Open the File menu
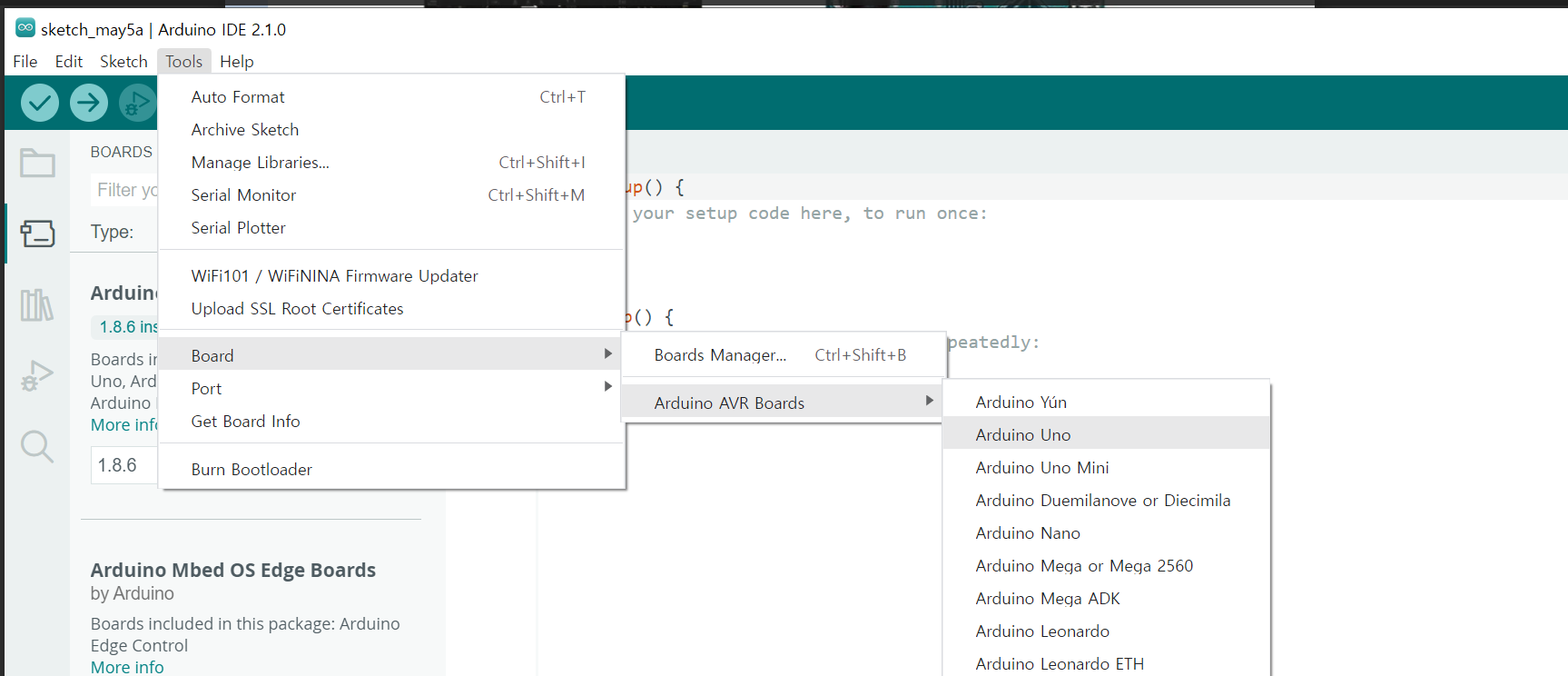 click(x=25, y=61)
